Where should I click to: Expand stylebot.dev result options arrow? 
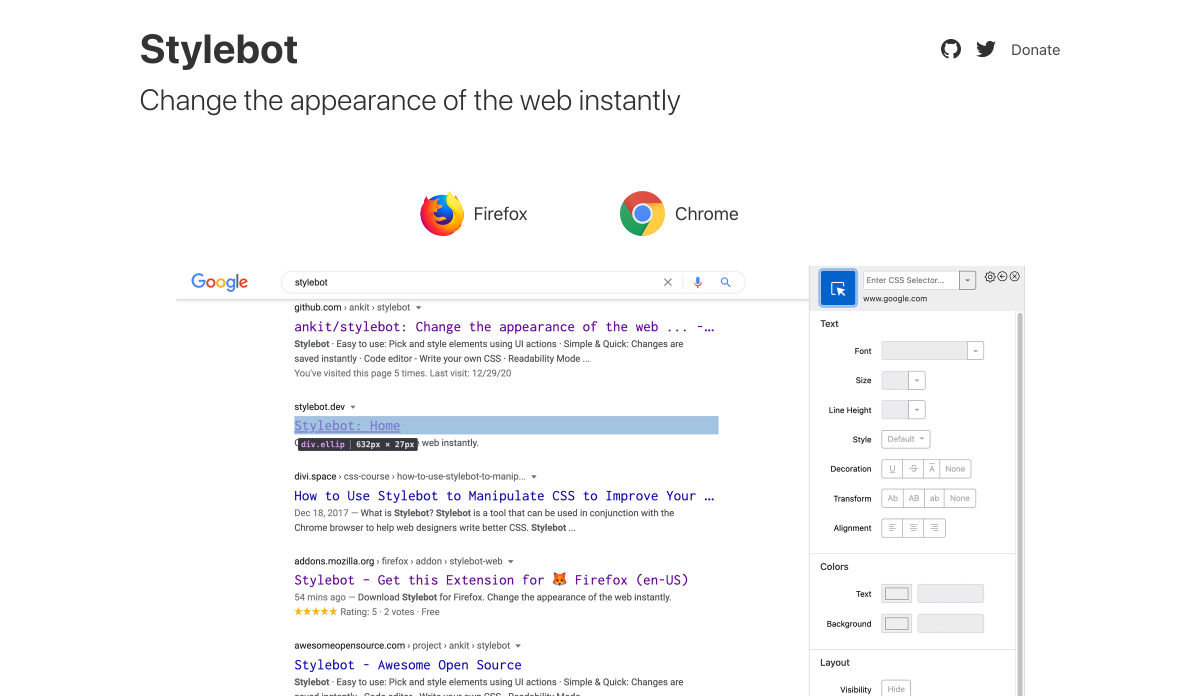(x=353, y=407)
